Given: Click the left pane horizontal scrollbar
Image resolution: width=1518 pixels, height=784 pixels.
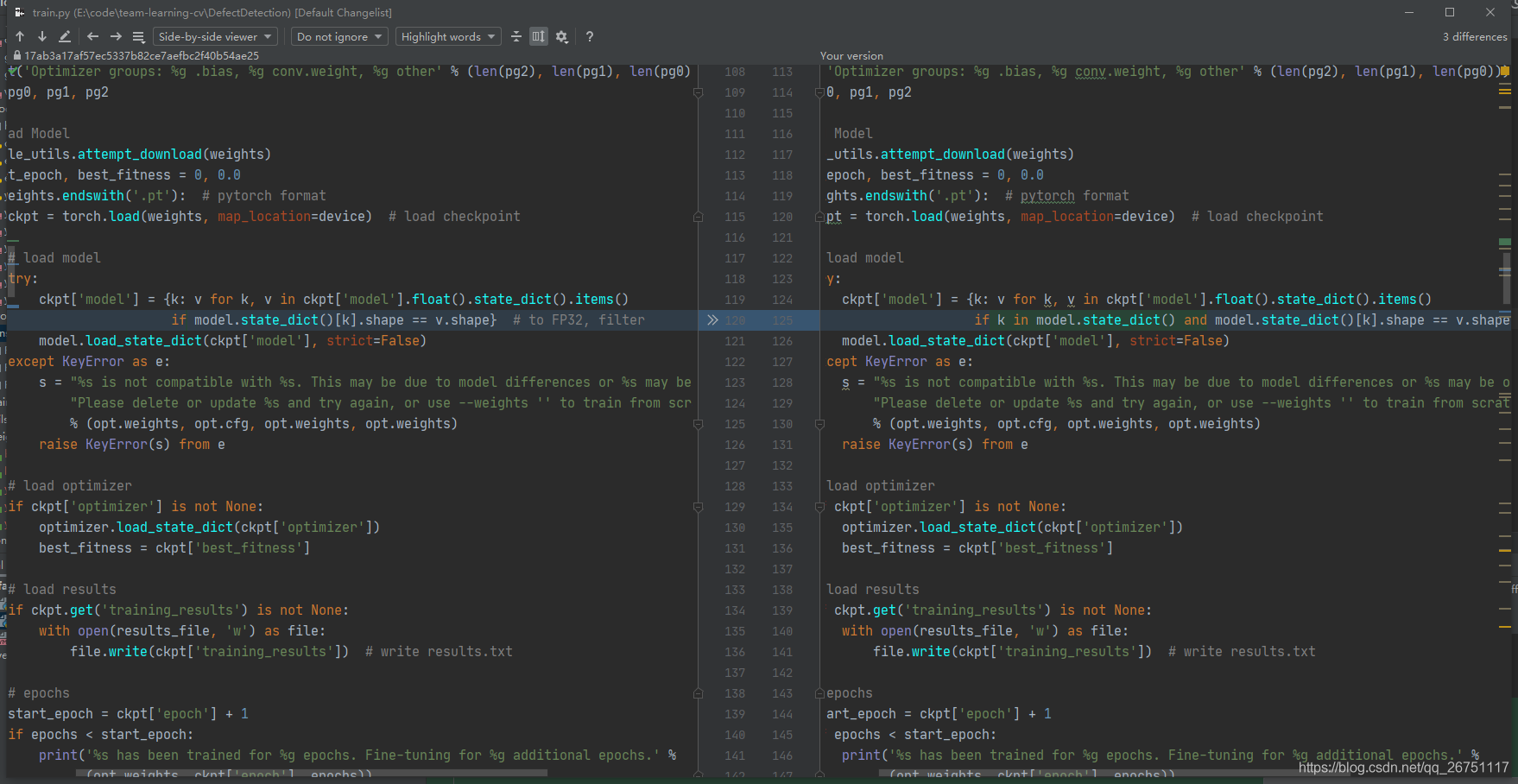Looking at the screenshot, I should point(311,773).
